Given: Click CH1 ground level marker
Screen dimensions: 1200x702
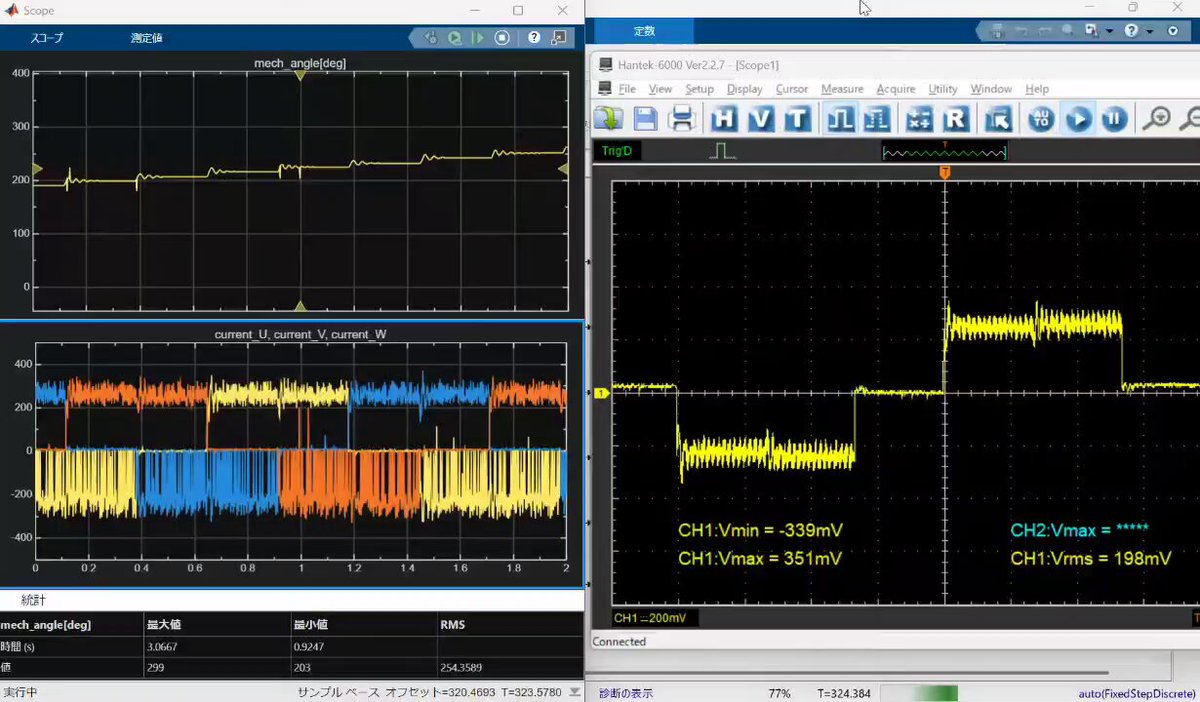Looking at the screenshot, I should tap(602, 394).
